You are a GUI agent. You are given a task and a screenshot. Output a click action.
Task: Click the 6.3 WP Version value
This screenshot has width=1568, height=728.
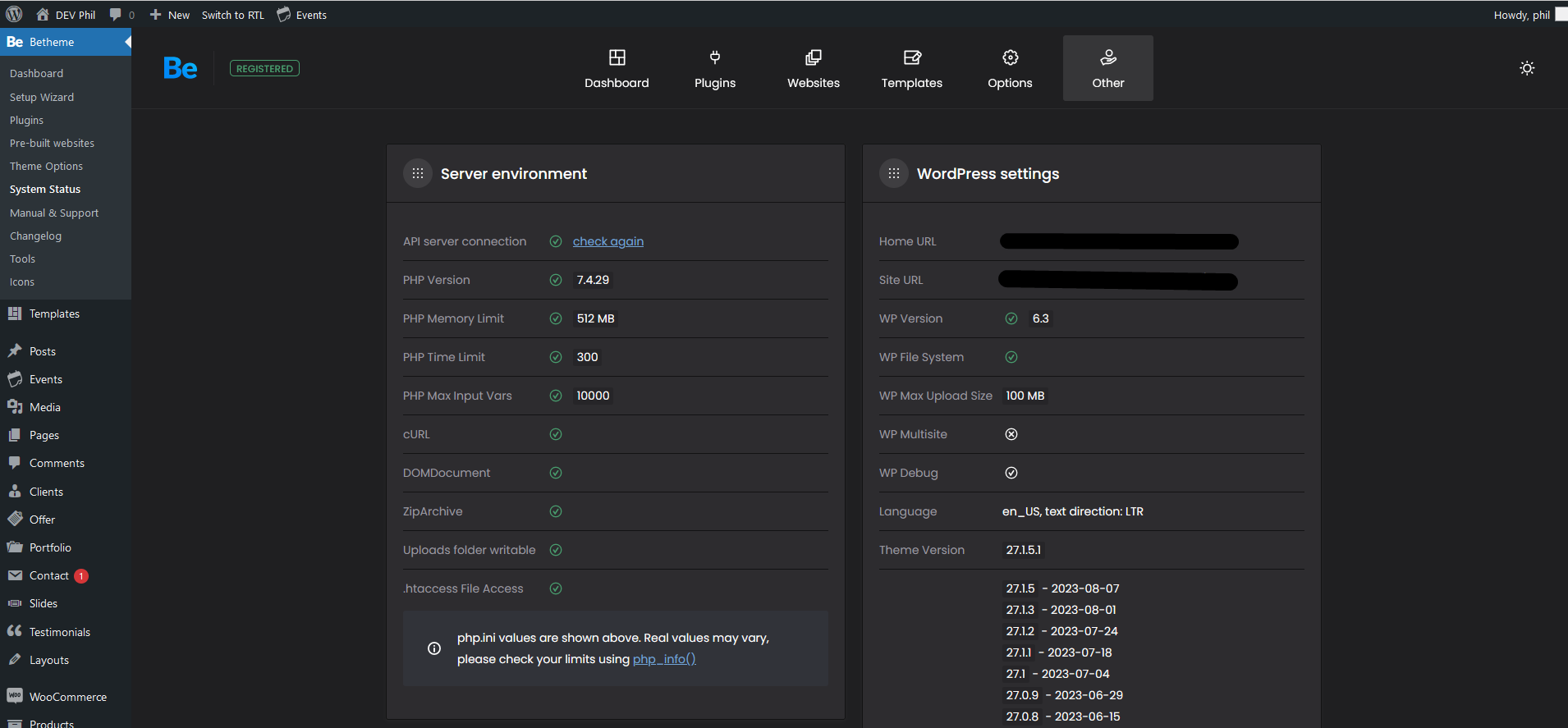tap(1041, 318)
